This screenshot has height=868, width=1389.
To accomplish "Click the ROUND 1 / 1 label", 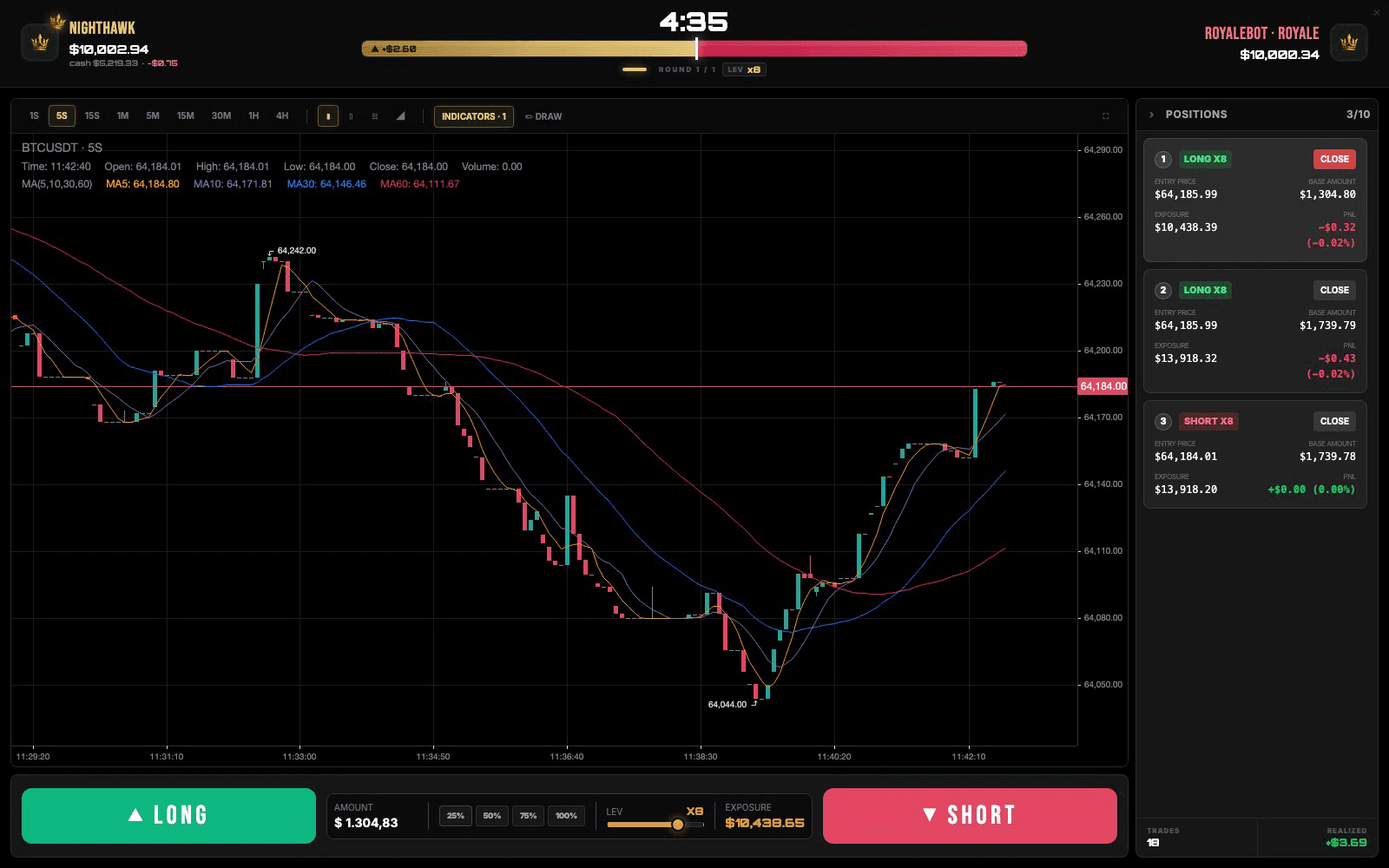I will coord(687,69).
